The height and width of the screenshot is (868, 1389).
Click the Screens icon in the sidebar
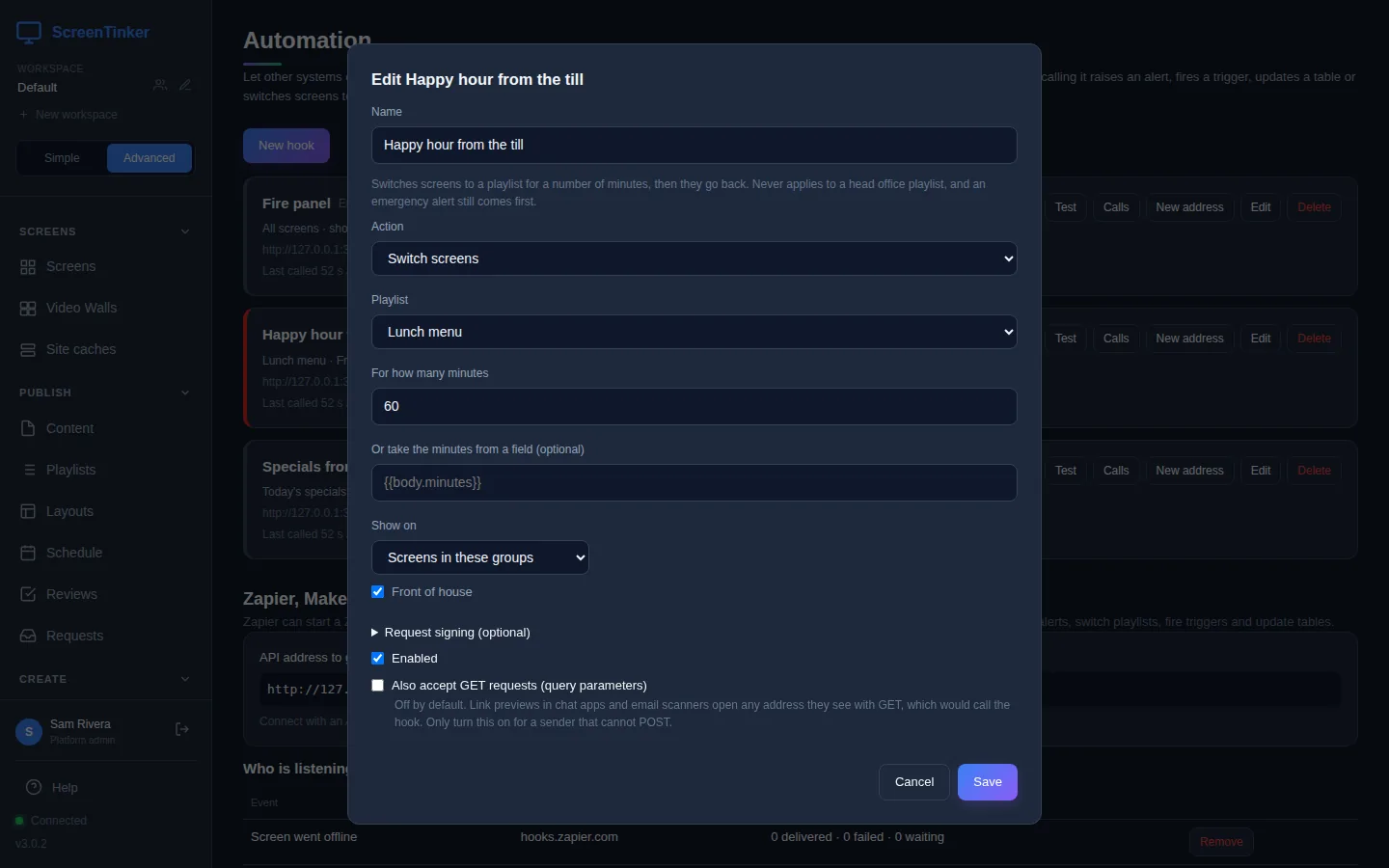pos(28,267)
